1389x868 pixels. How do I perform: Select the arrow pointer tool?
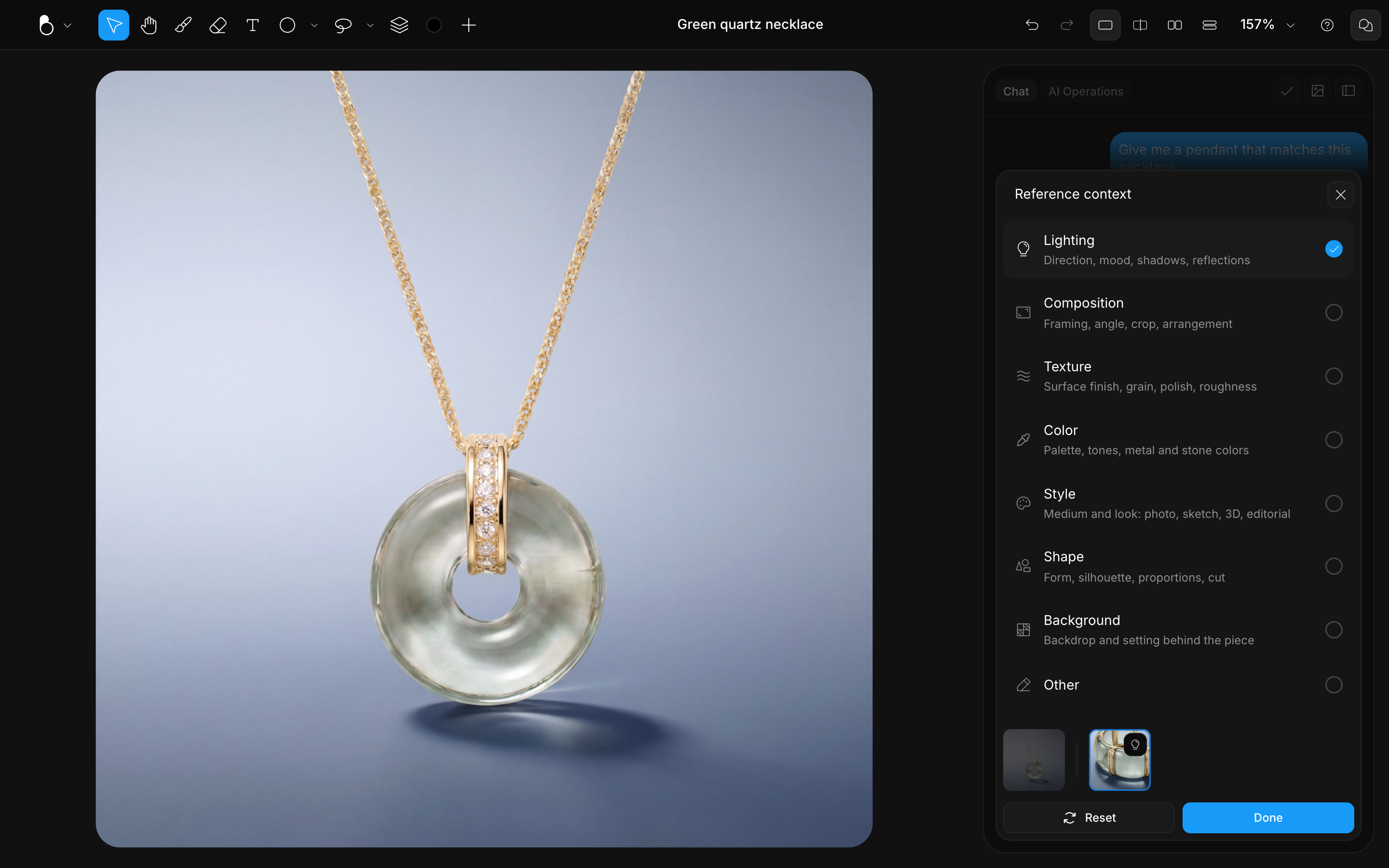[114, 25]
